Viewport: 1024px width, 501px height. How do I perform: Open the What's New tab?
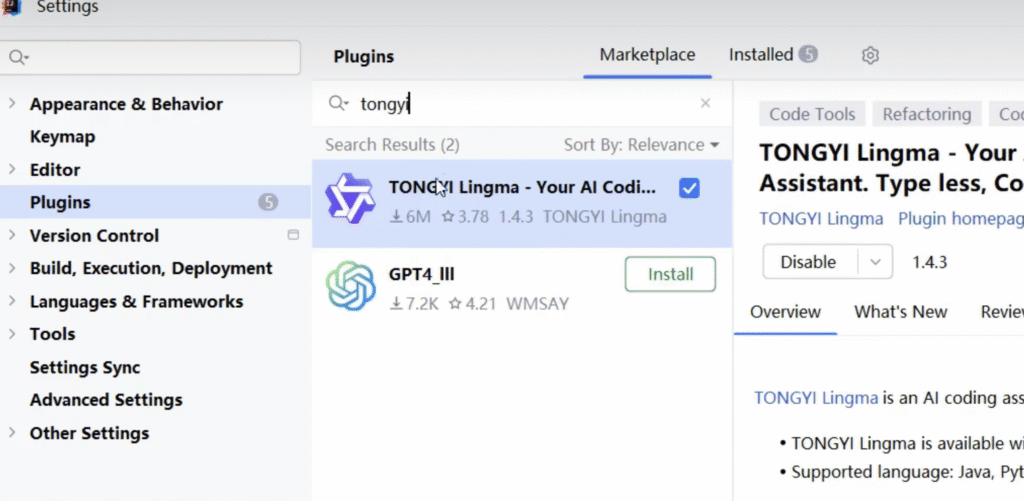tap(900, 312)
